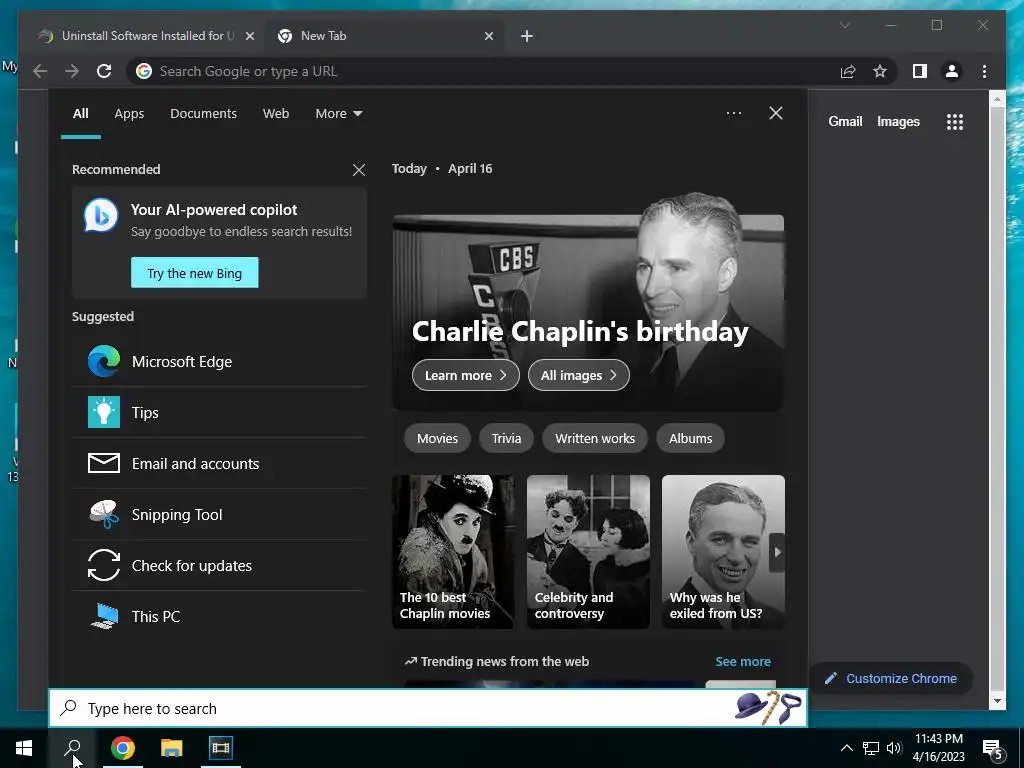Open Why was he exiled from US card
This screenshot has width=1024, height=768.
coord(723,552)
